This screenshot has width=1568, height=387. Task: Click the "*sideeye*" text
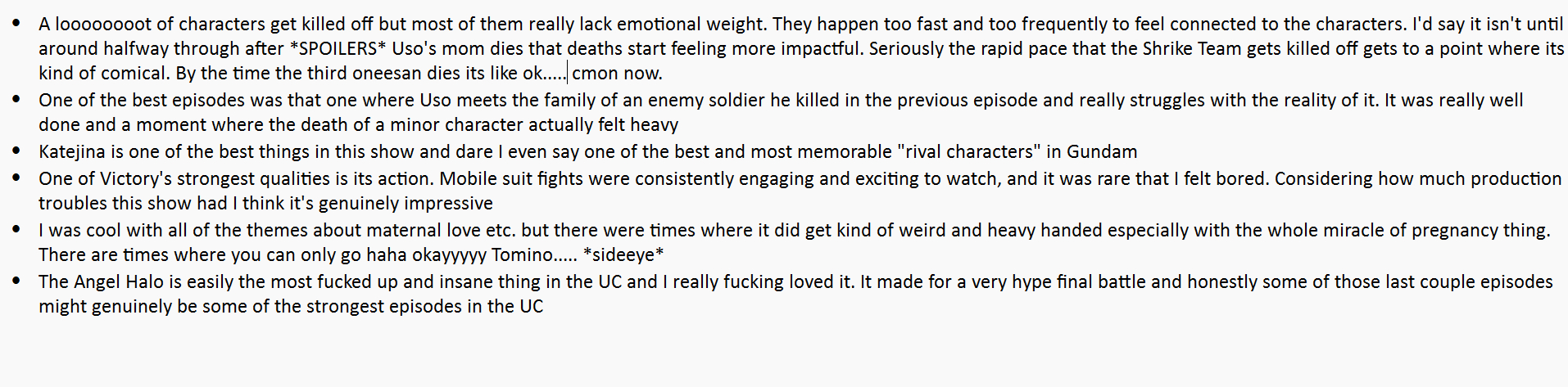(623, 255)
